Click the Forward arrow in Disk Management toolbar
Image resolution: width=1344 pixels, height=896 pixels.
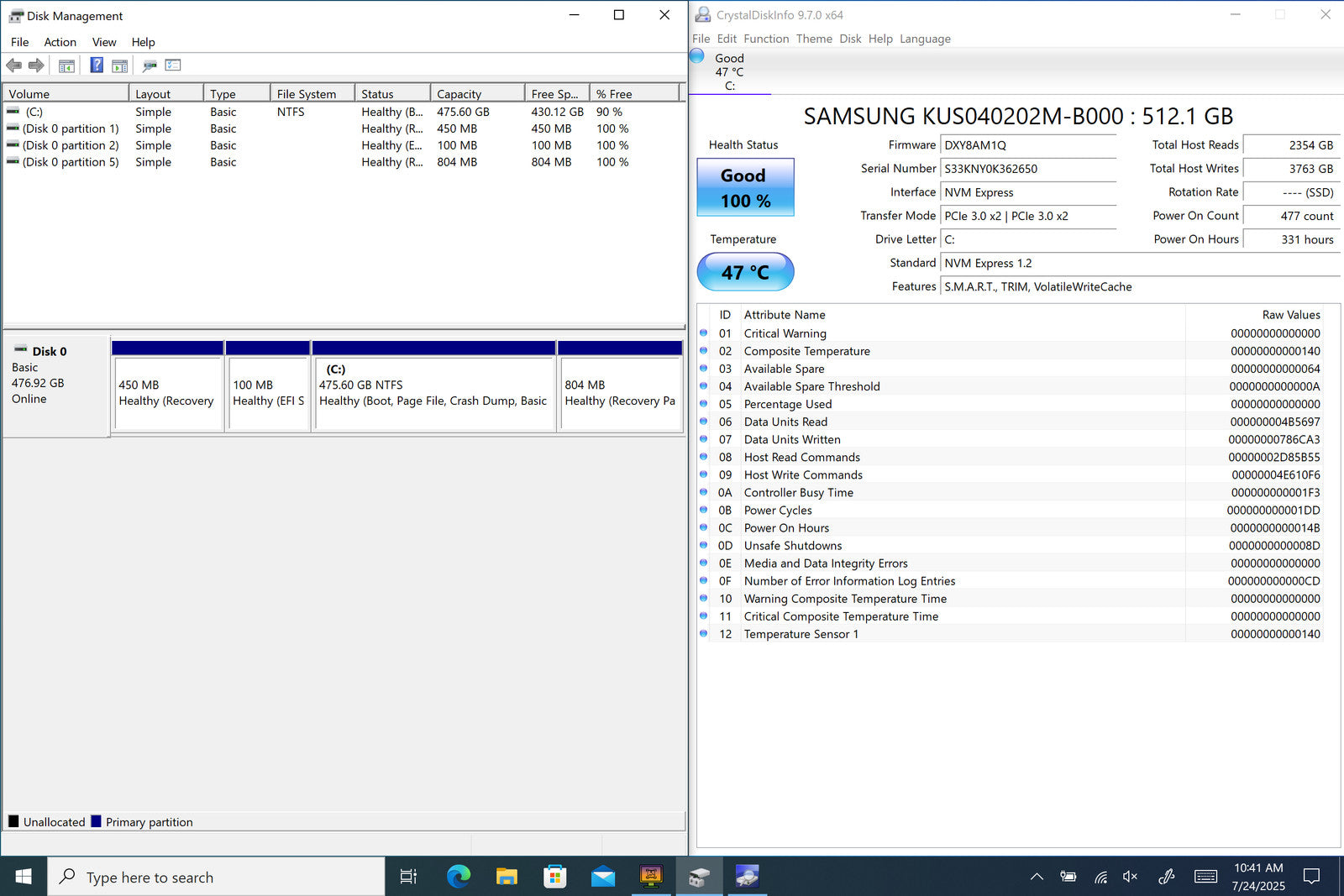click(36, 65)
